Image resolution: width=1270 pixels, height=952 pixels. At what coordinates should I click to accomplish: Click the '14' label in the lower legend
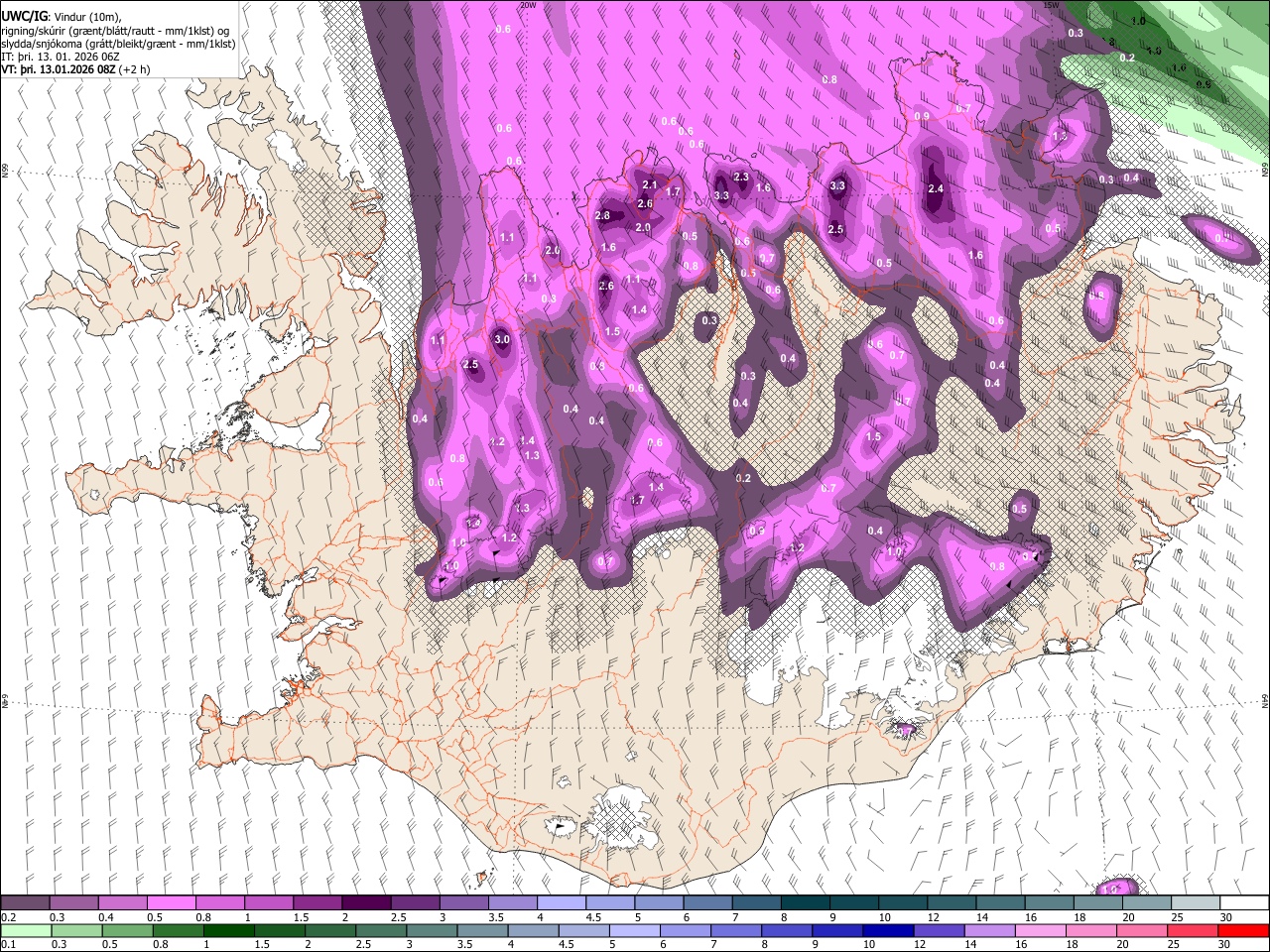[x=970, y=945]
